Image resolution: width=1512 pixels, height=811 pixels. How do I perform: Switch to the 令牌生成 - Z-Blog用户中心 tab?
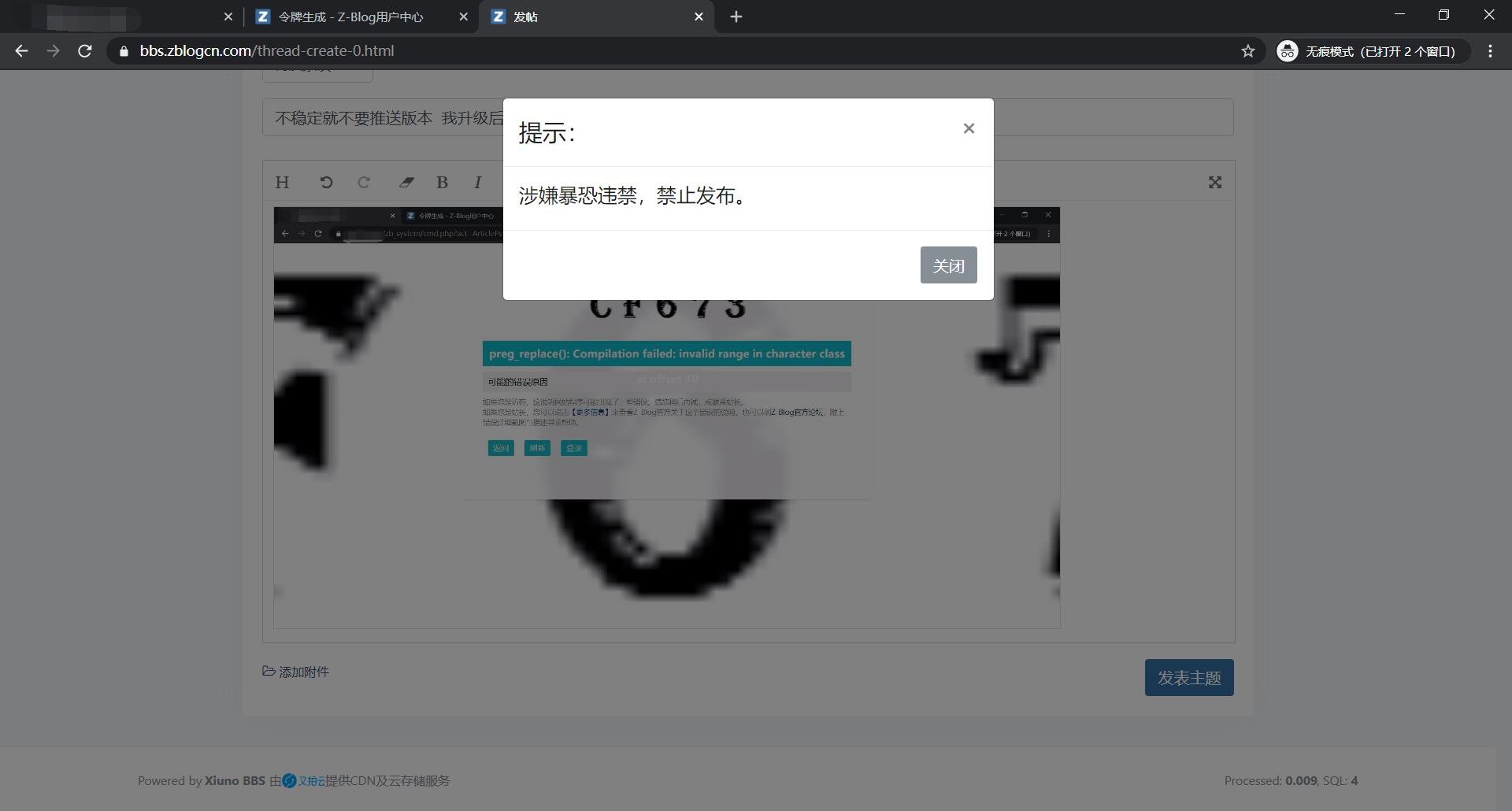351,17
